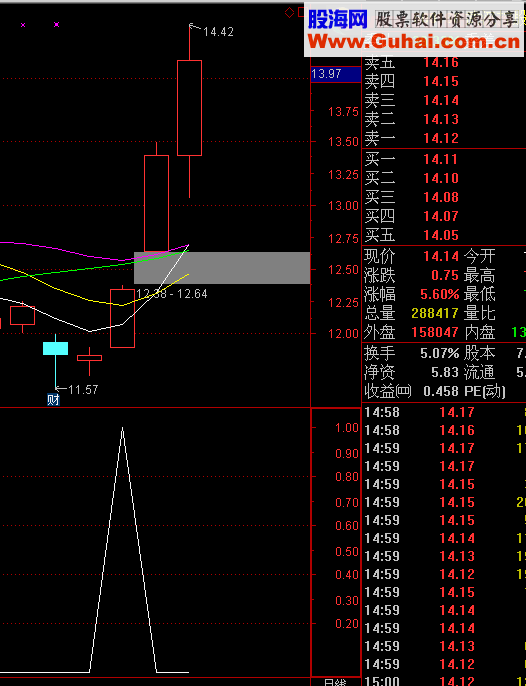Click the 0.20 indicator axis label
Image resolution: width=526 pixels, height=686 pixels.
point(347,623)
